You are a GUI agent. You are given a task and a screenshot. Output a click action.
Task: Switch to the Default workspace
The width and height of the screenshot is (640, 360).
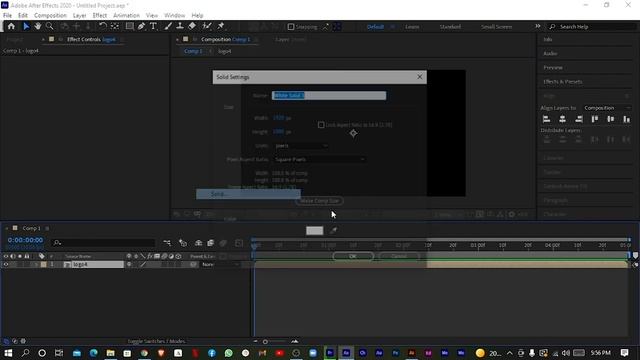[375, 27]
